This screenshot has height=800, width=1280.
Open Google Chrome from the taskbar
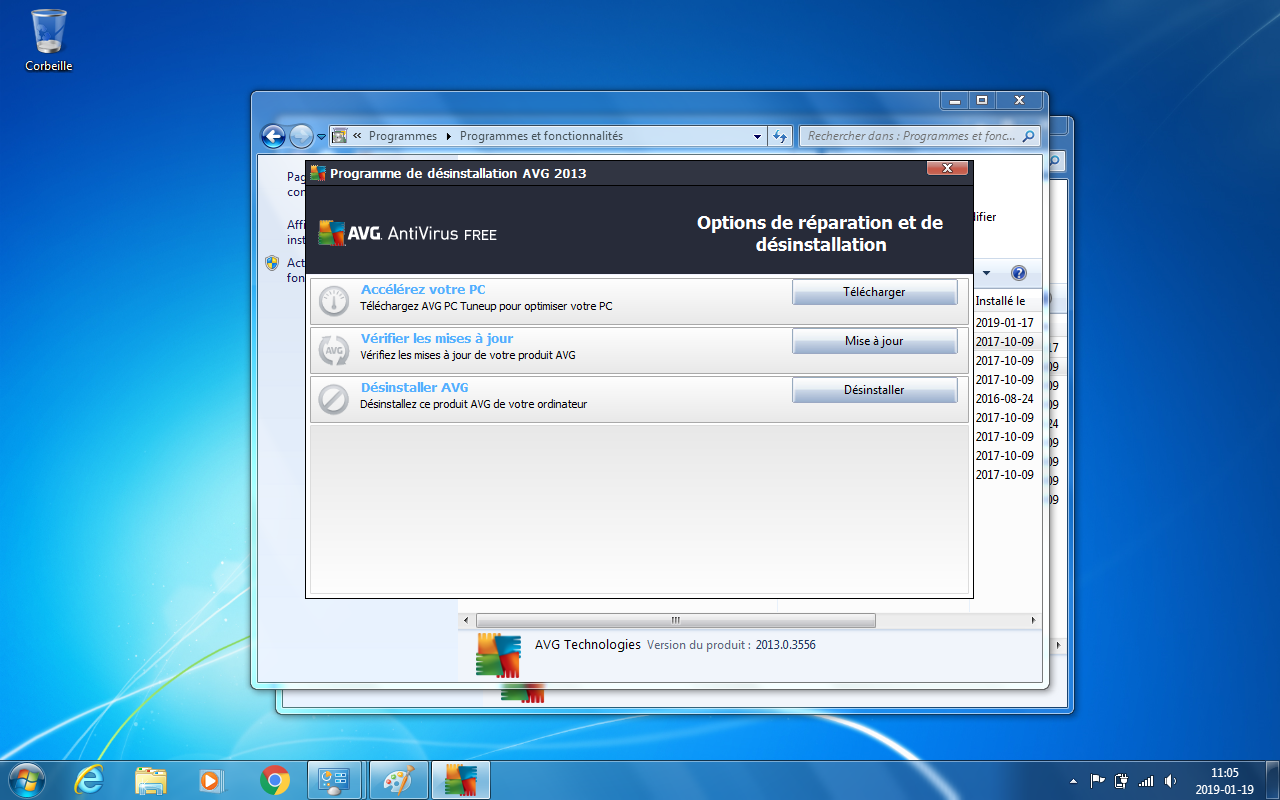275,779
